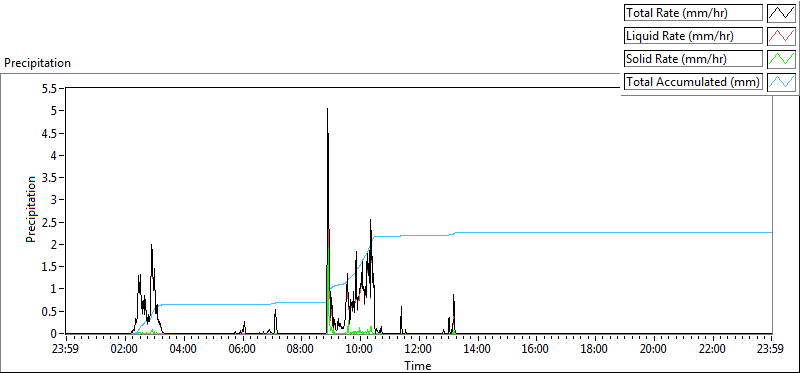Screen dimensions: 800x373
Task: Click the 4.5 y-axis tick label
Action: coord(50,133)
